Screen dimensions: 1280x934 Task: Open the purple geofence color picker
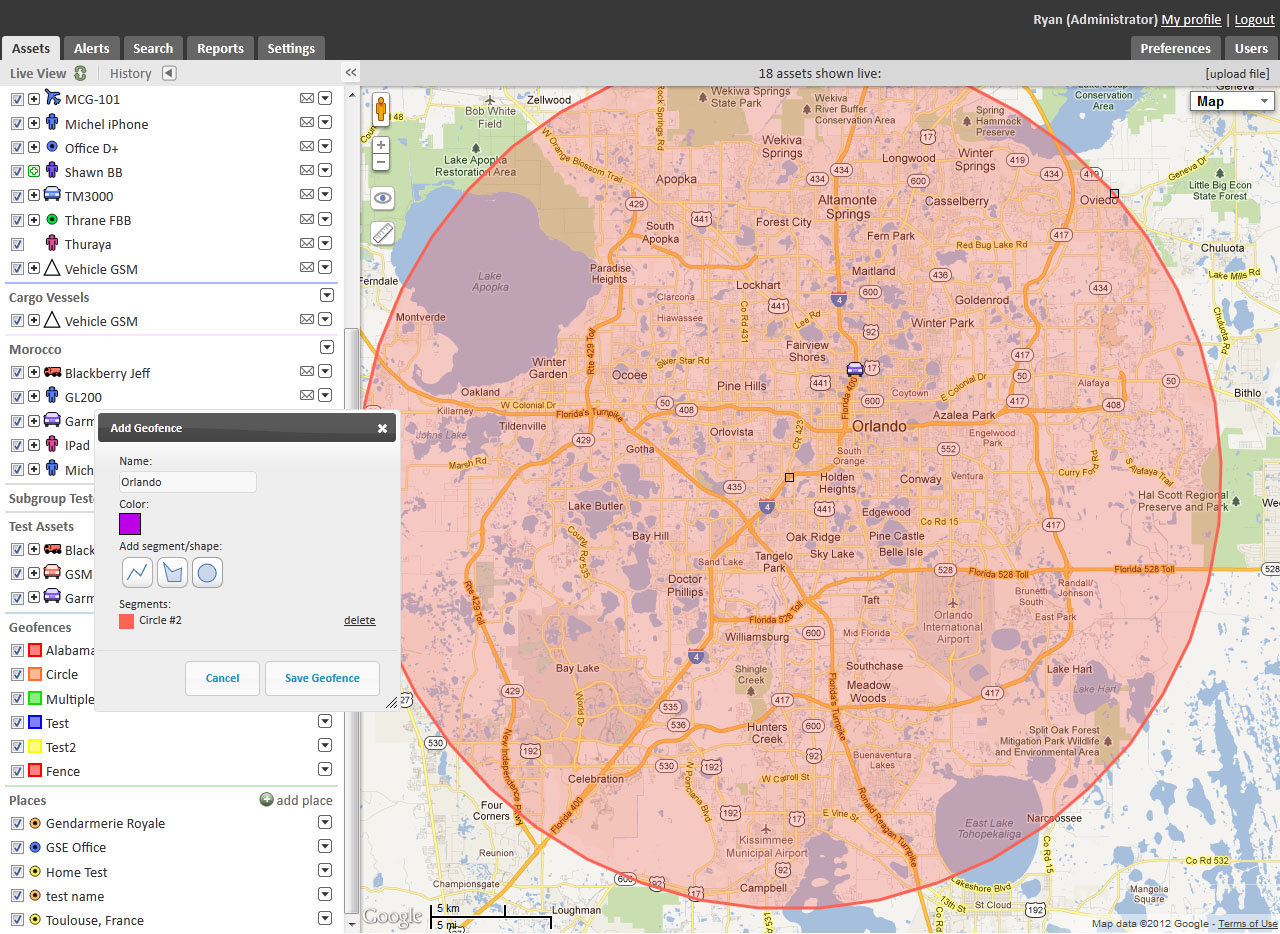[129, 524]
